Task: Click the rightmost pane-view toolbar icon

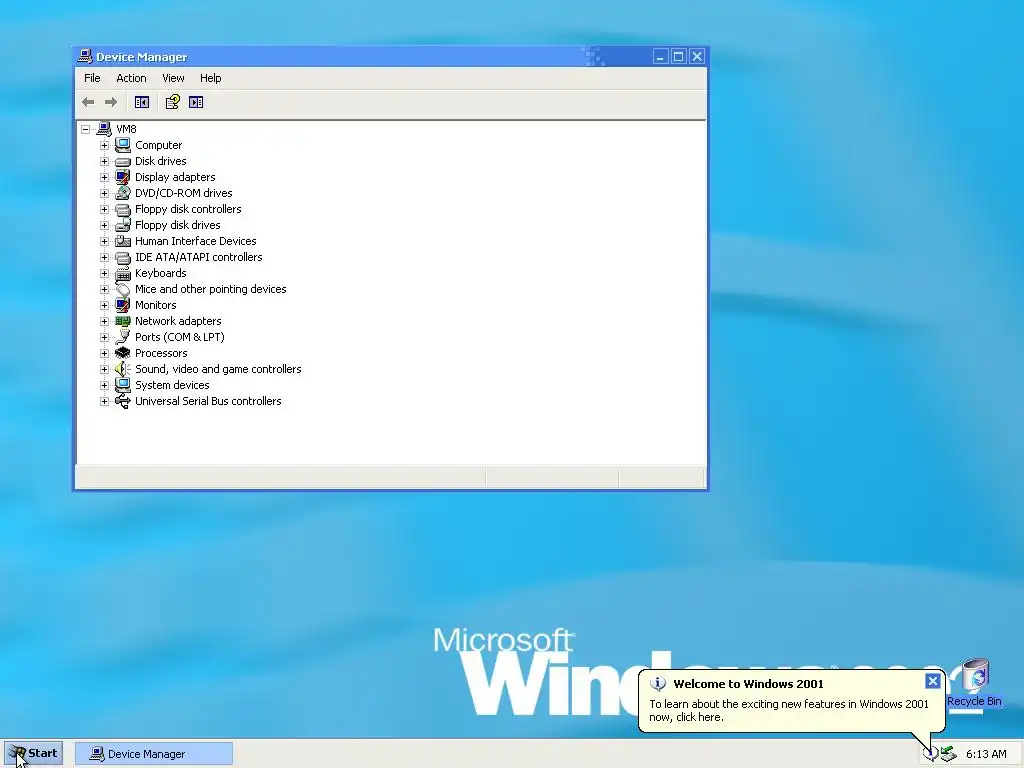Action: pos(196,102)
